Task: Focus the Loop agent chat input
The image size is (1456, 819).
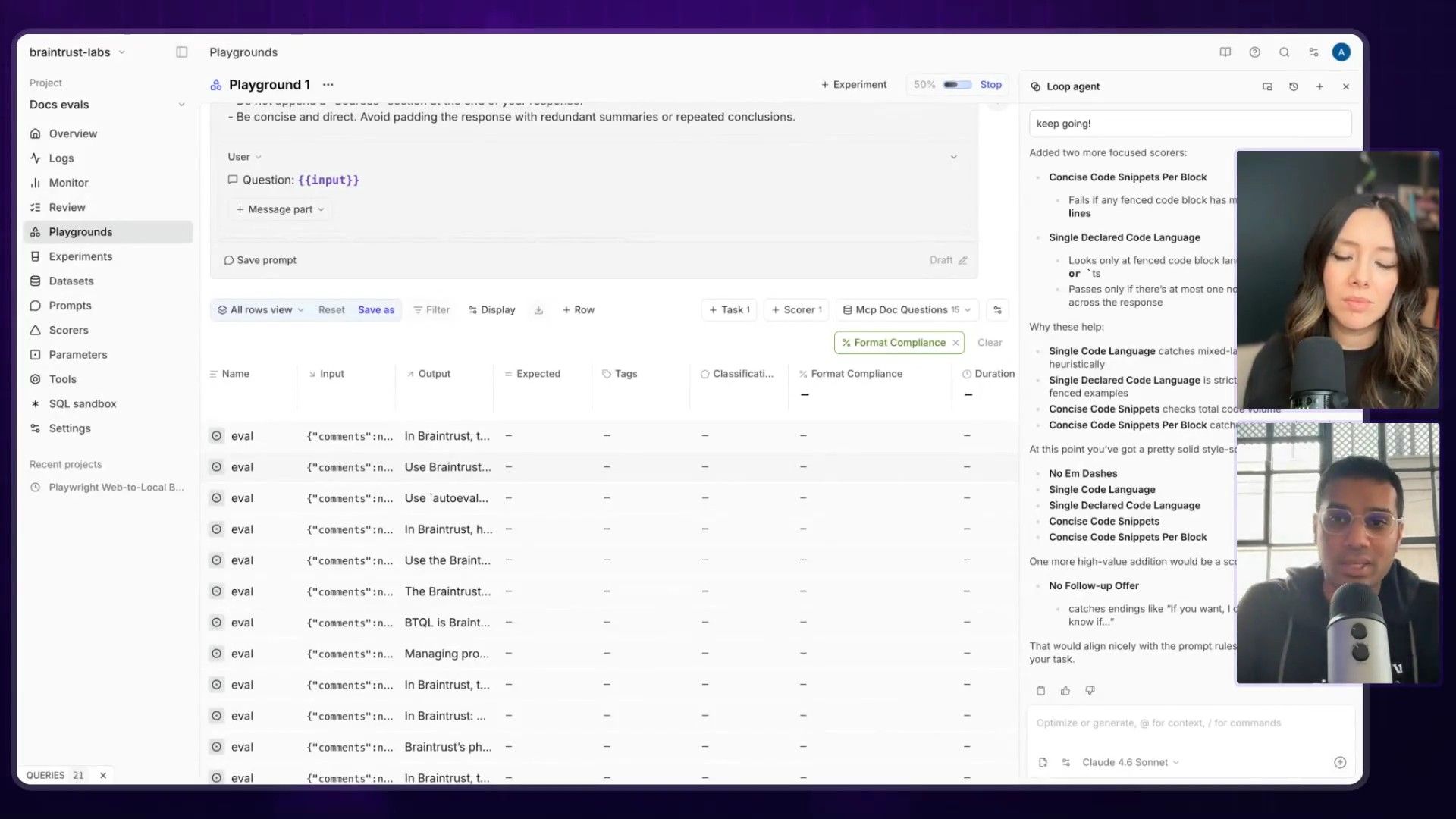Action: (1191, 723)
